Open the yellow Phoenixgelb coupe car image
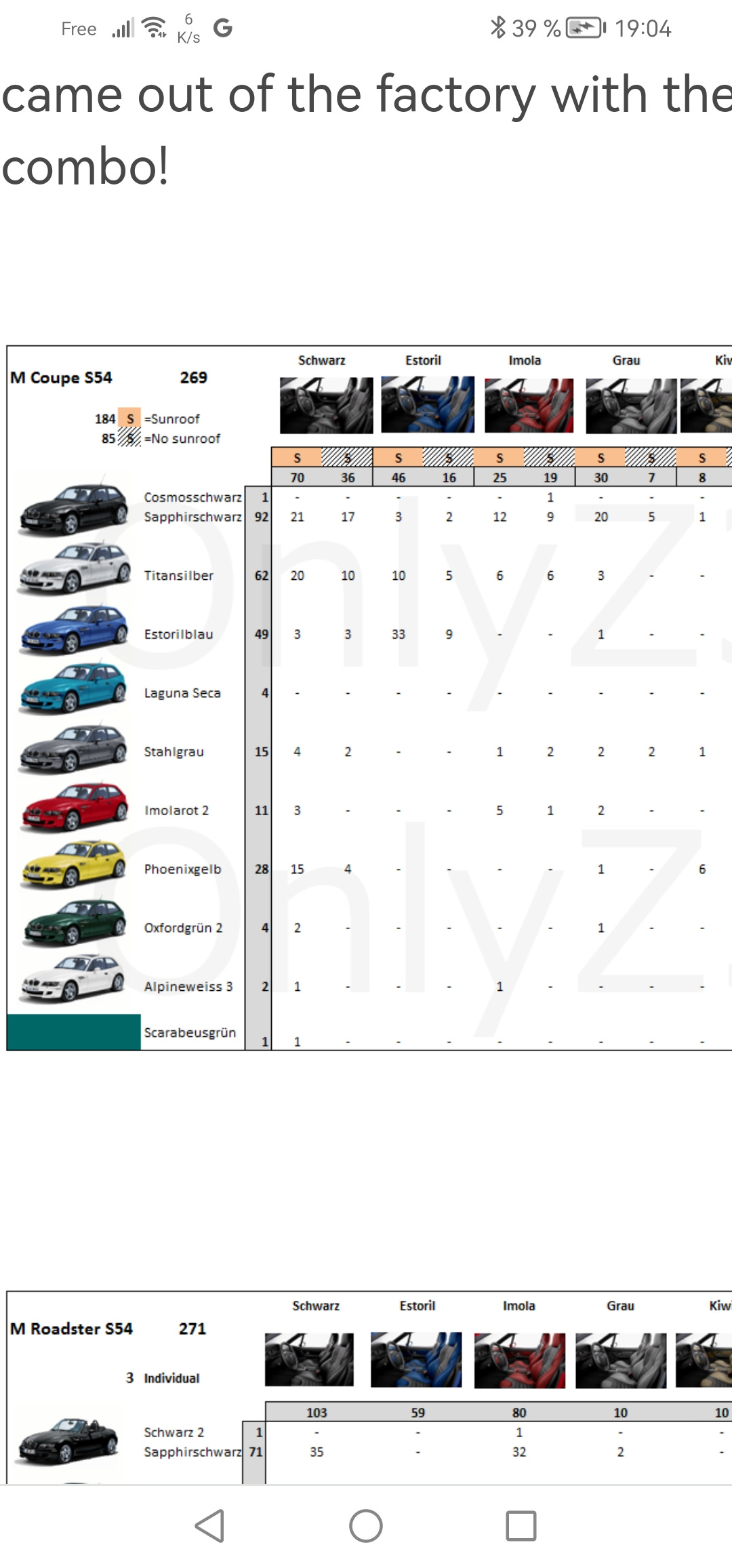 point(74,865)
